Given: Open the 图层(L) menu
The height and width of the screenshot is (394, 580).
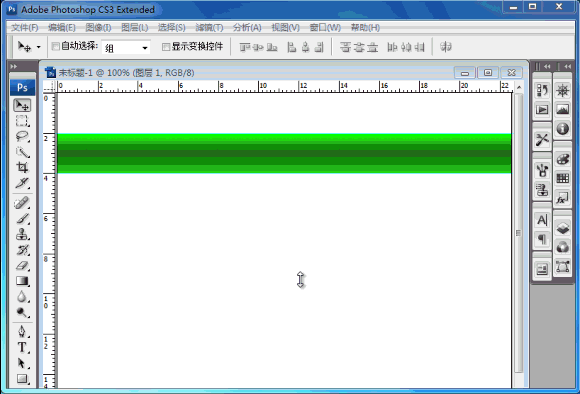Looking at the screenshot, I should point(134,28).
